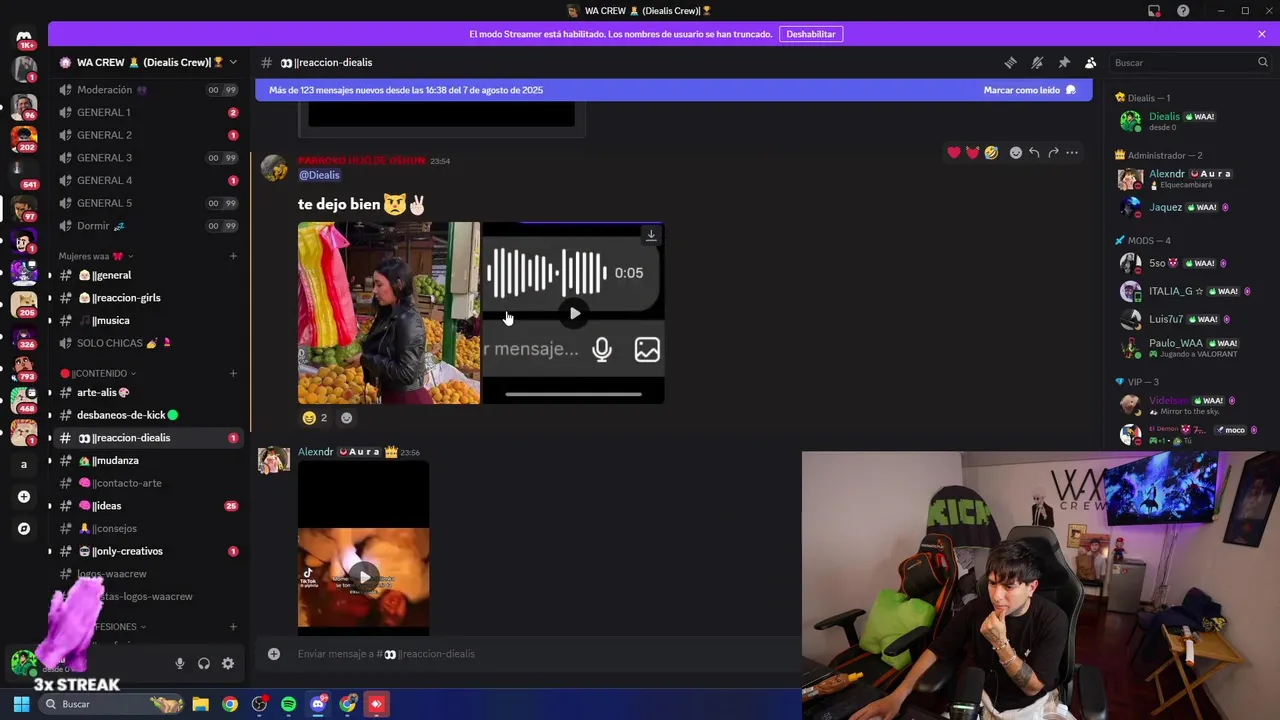
Task: Open the Explore servers compass icon
Action: click(24, 529)
